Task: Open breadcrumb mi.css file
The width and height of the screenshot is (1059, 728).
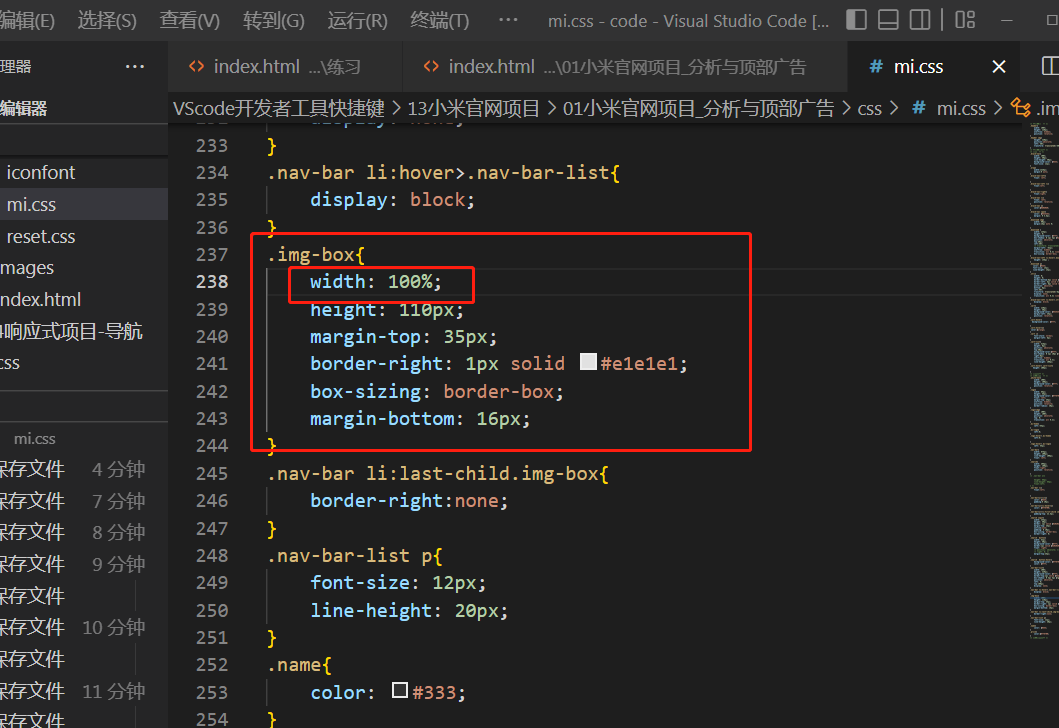Action: [x=961, y=108]
